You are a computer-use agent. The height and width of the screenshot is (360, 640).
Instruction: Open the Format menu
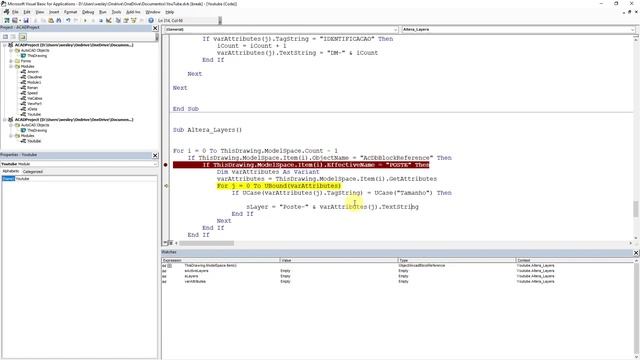[71, 12]
